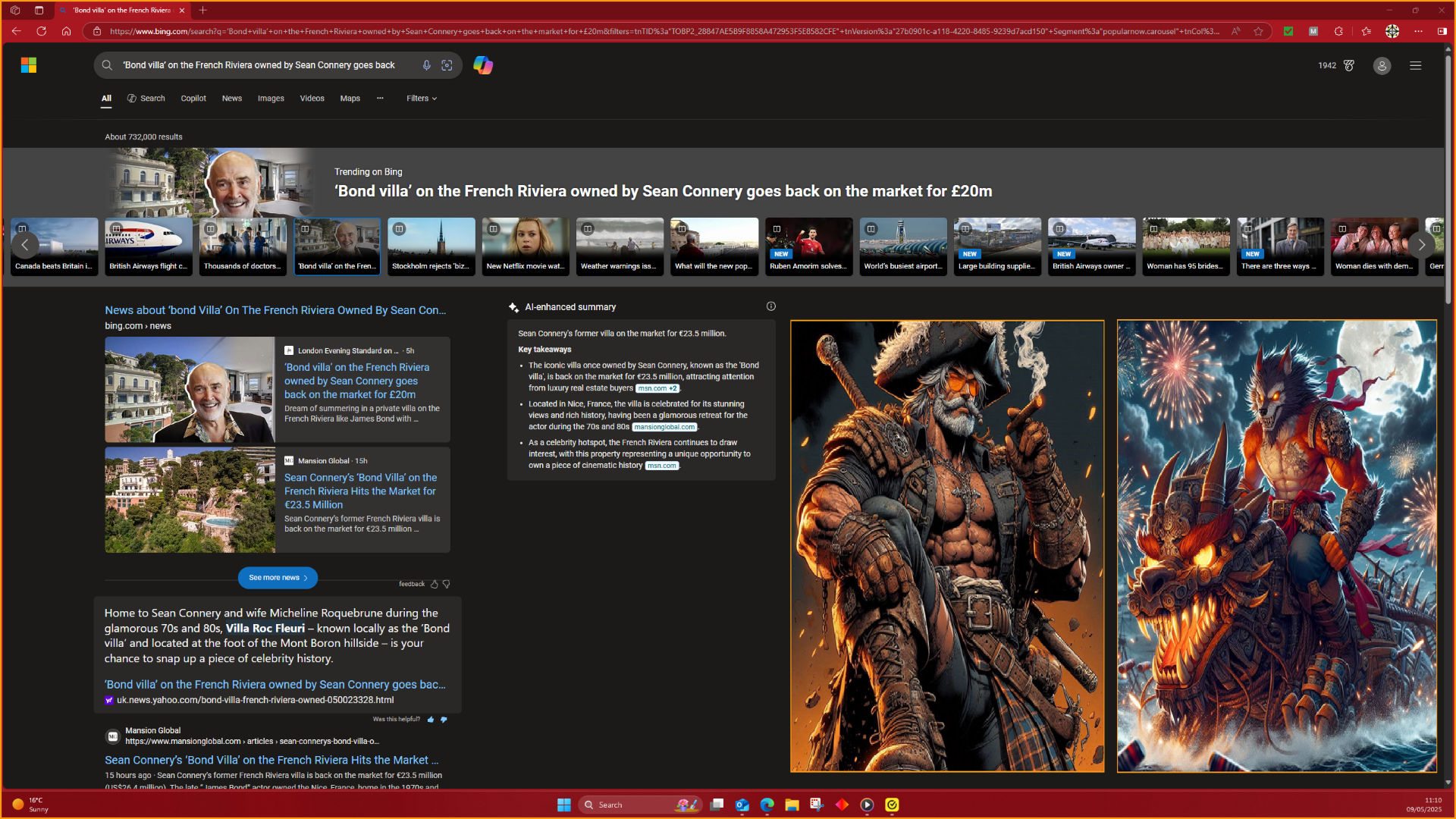Switch to the News tab

pos(232,99)
